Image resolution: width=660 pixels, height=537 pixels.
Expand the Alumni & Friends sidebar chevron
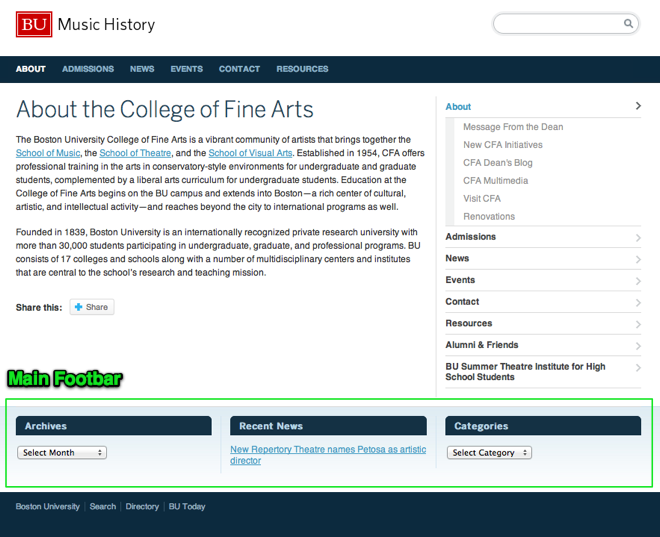click(638, 346)
